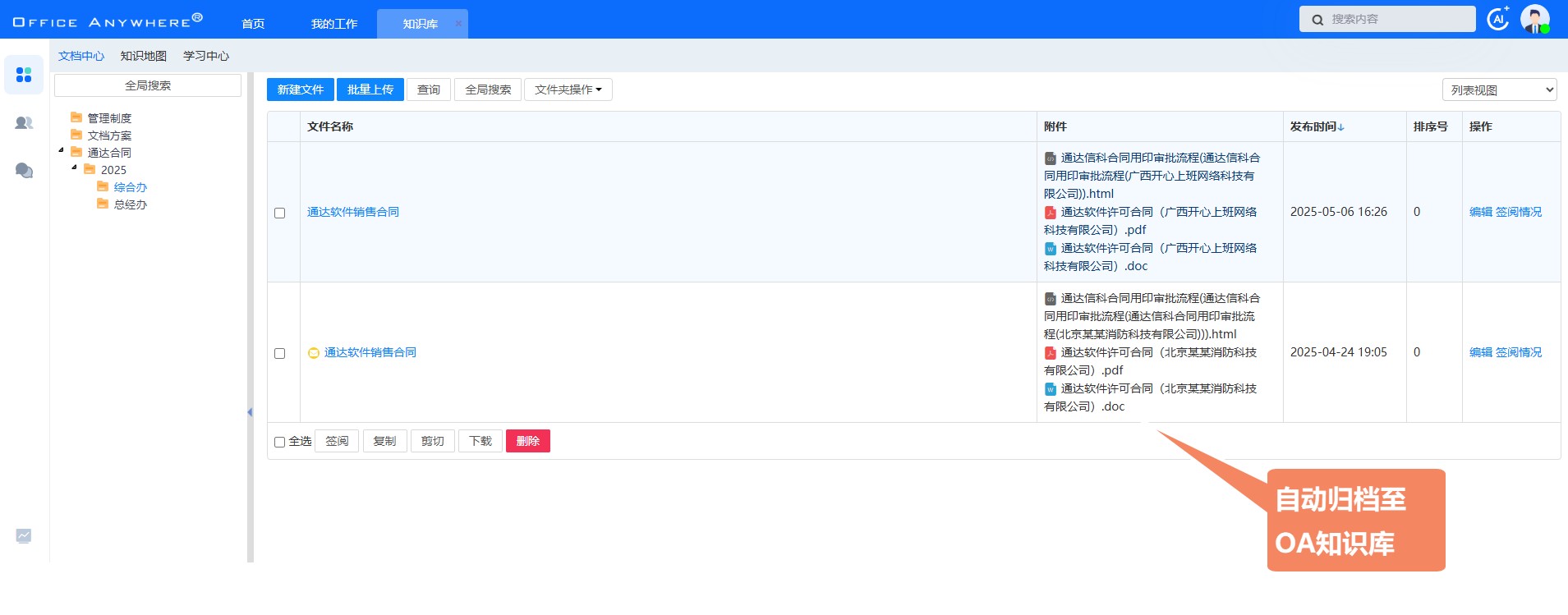This screenshot has height=615, width=1568.
Task: Open pdf attachment icon for 广西开心上班
Action: point(1051,213)
